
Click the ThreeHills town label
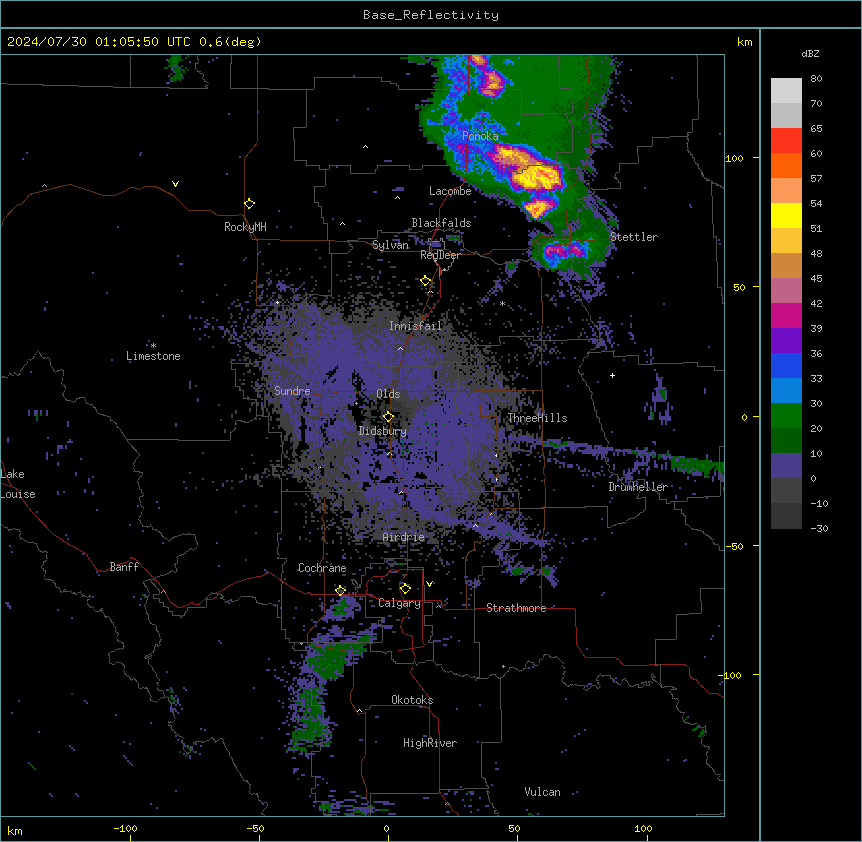pos(537,418)
